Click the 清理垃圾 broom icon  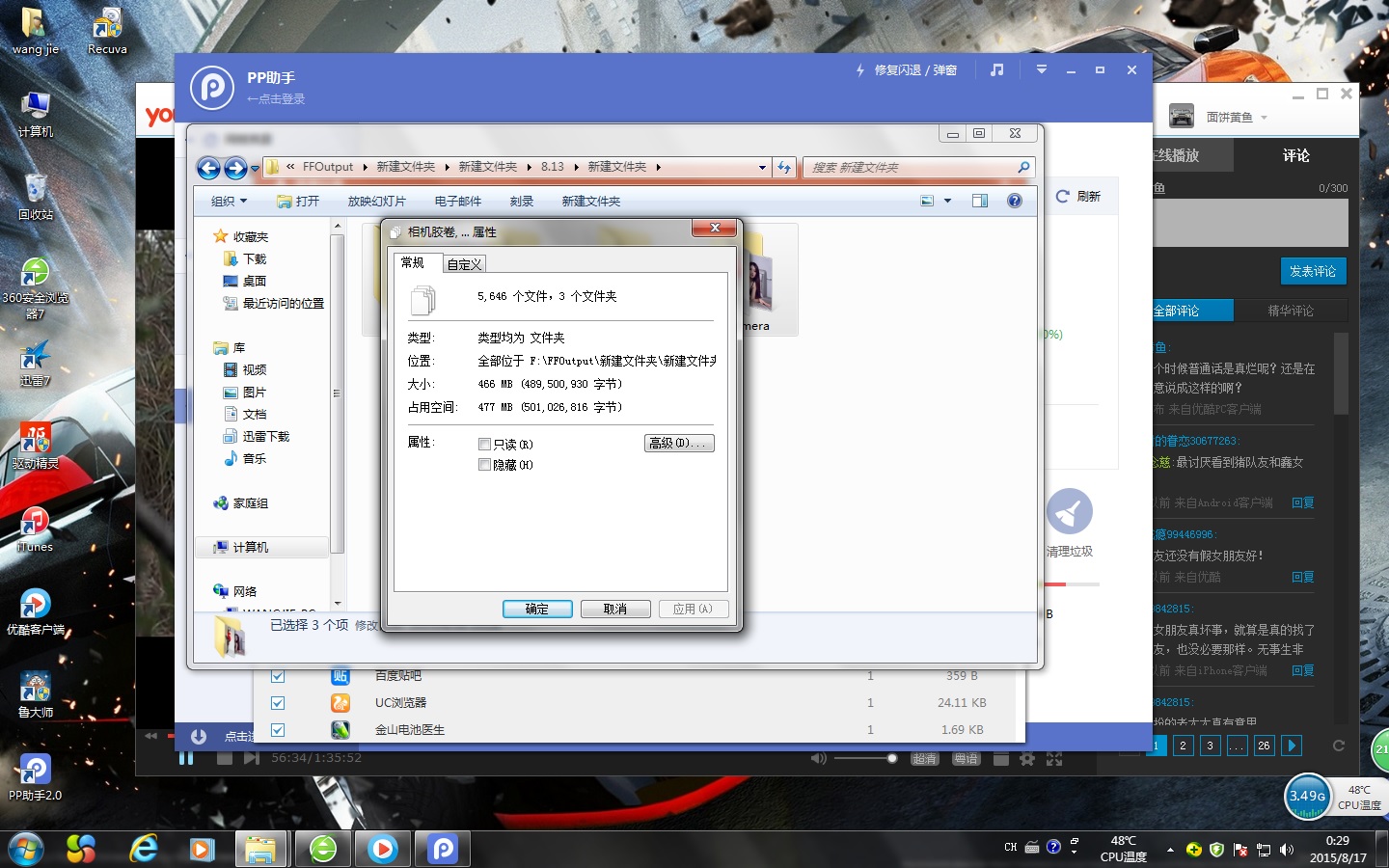coord(1069,511)
